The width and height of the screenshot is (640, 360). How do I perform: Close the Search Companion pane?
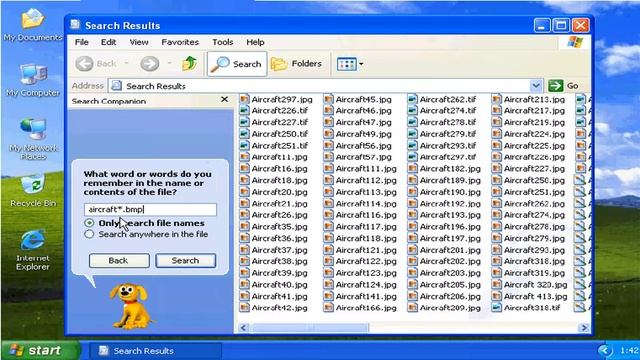[224, 99]
